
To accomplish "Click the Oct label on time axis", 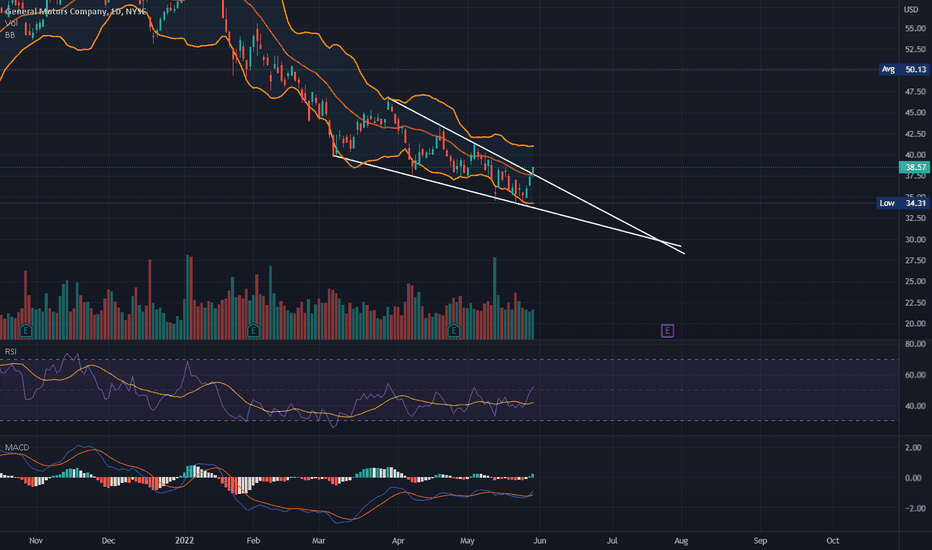I will click(833, 540).
